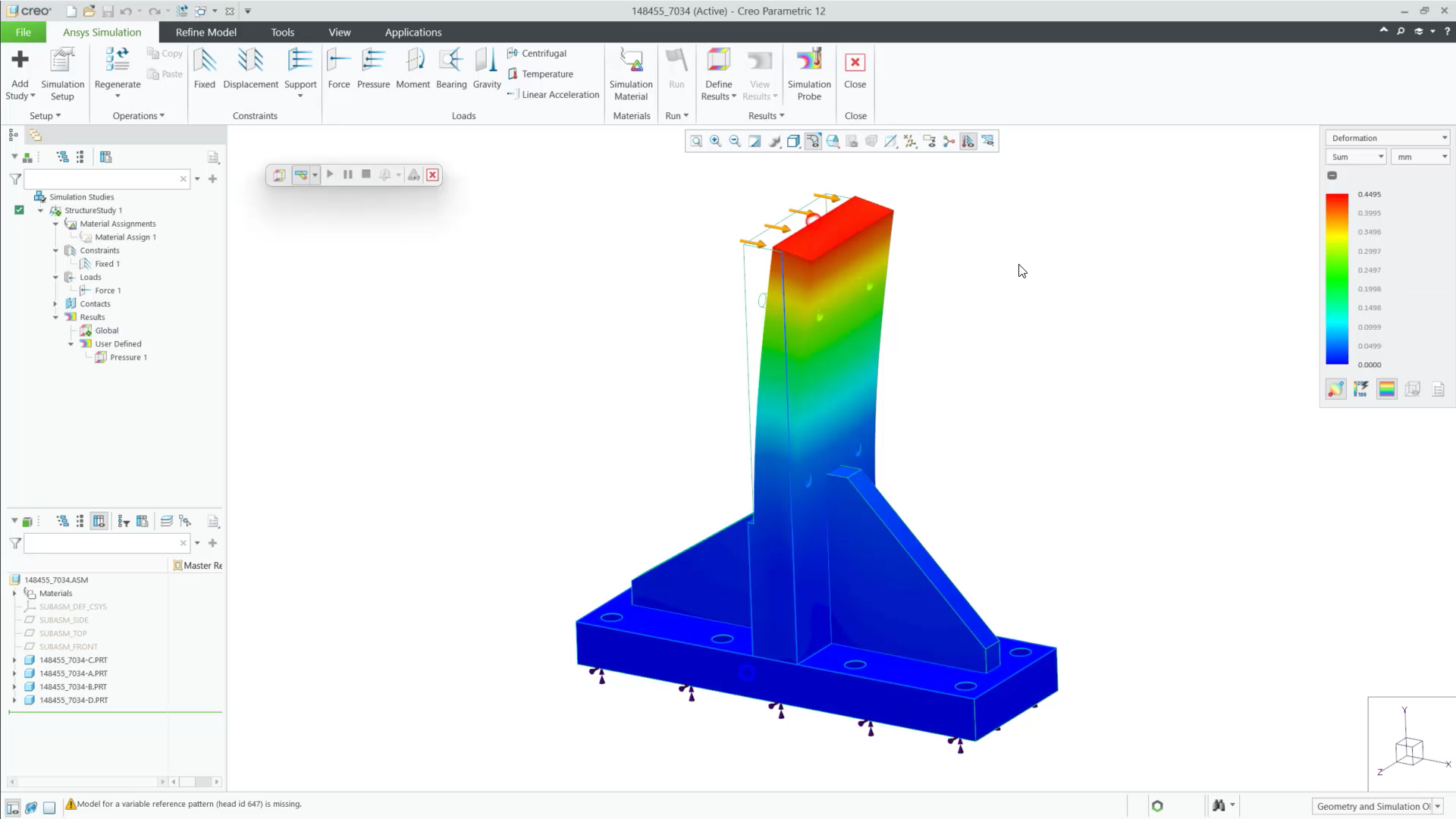
Task: Switch to the Refine Model tab
Action: (206, 32)
